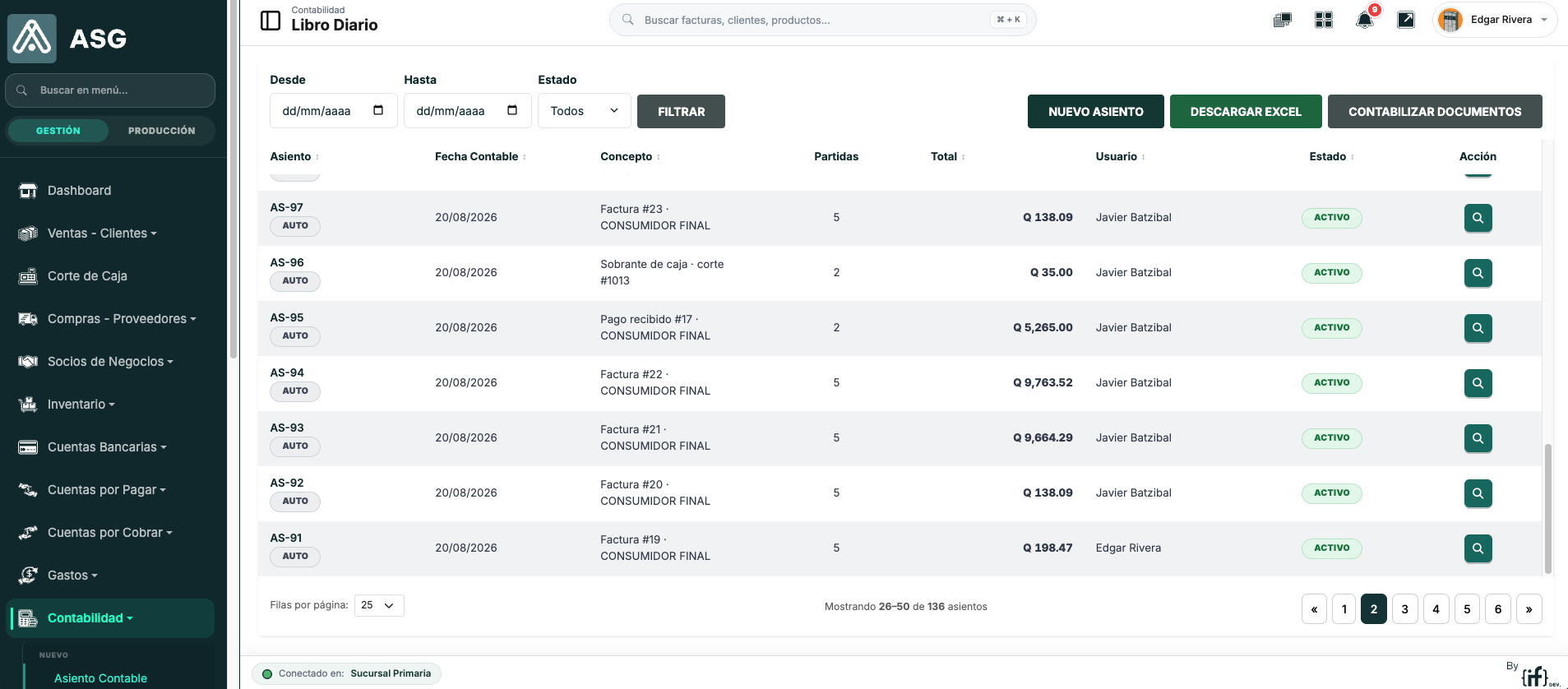Sort table by Fecha Contable column
The image size is (1568, 689).
[x=480, y=156]
